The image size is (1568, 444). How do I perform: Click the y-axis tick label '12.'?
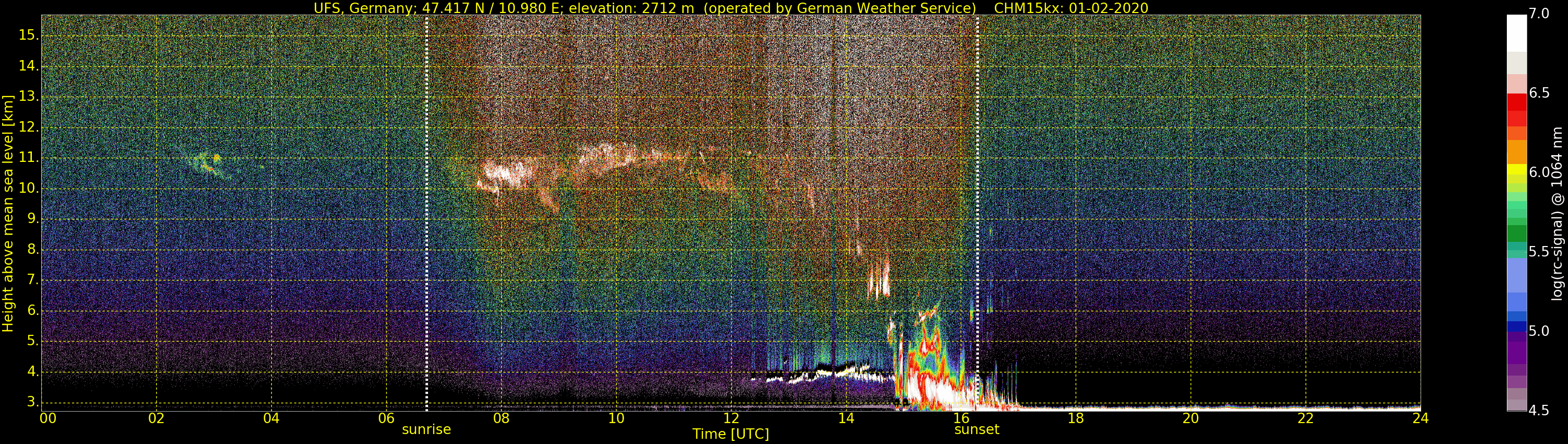coord(28,127)
